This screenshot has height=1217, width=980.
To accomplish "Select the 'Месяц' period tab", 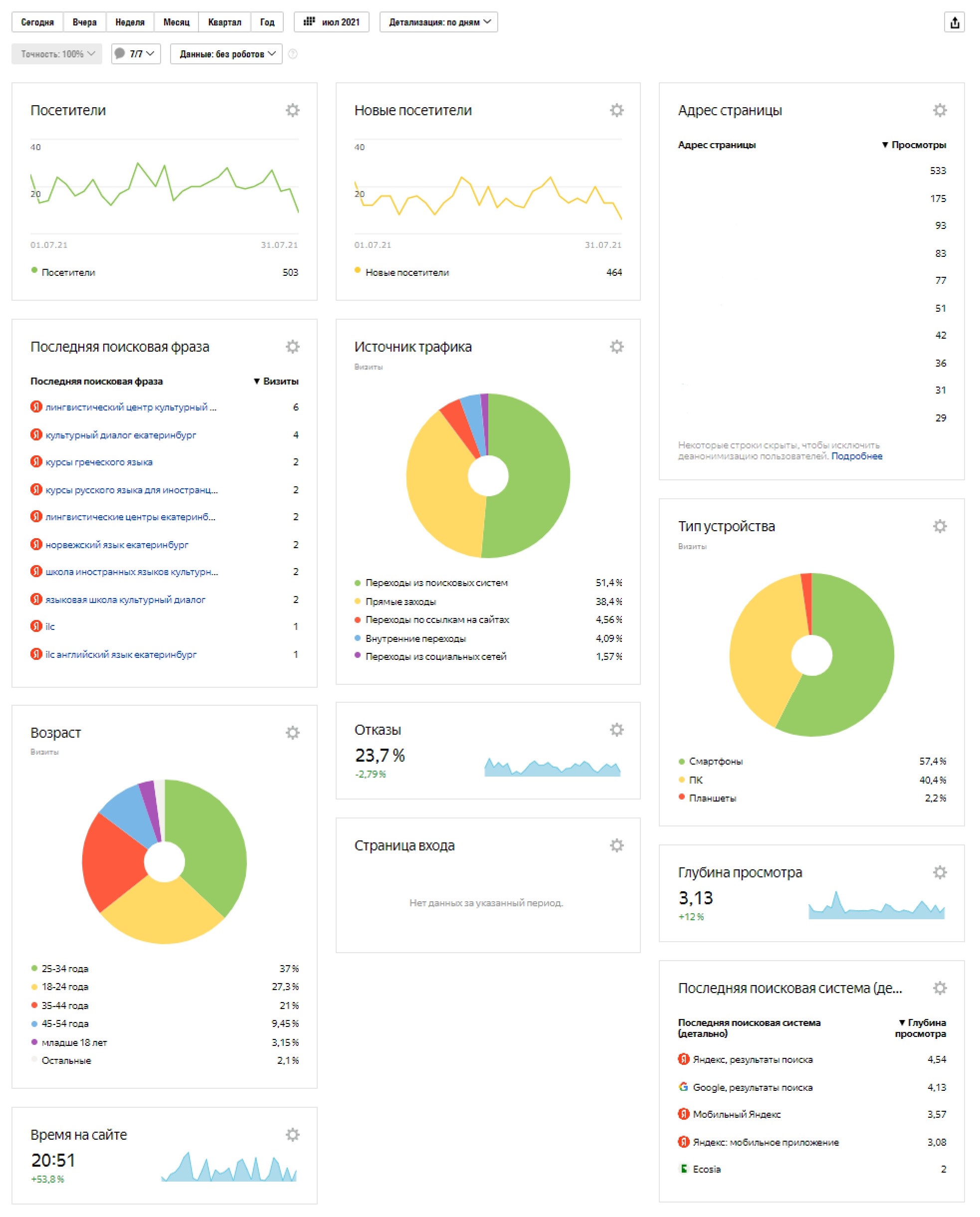I will point(177,22).
